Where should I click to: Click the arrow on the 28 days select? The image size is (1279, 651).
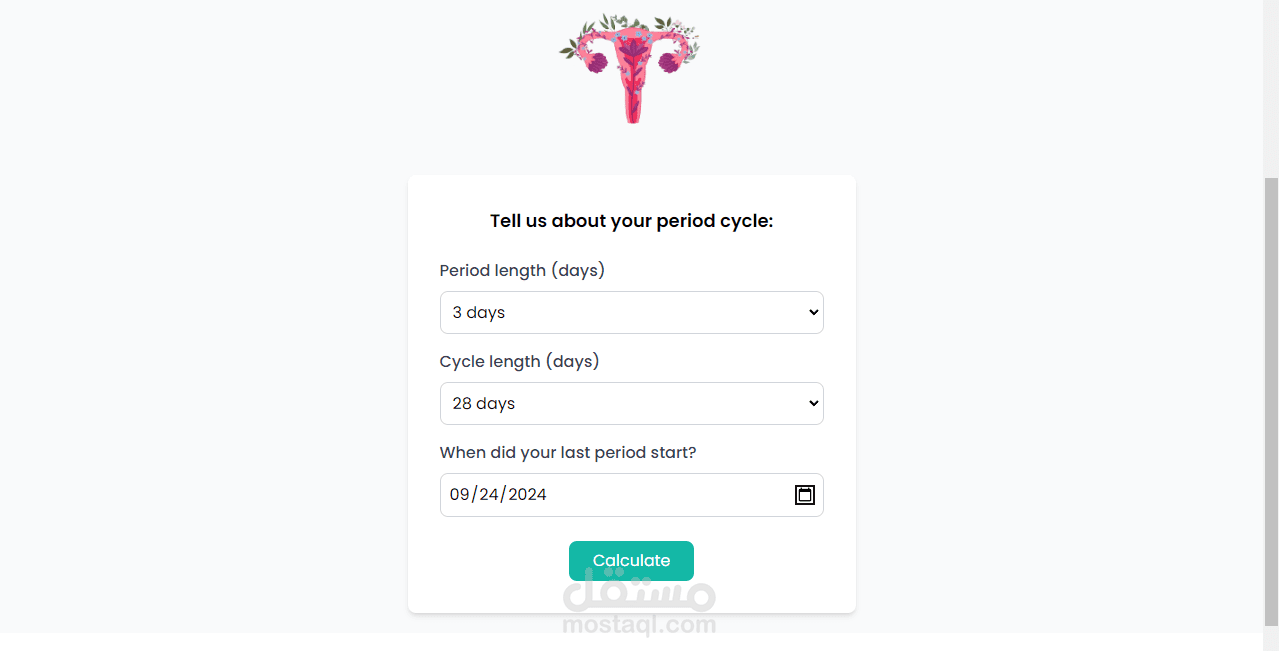pos(813,404)
